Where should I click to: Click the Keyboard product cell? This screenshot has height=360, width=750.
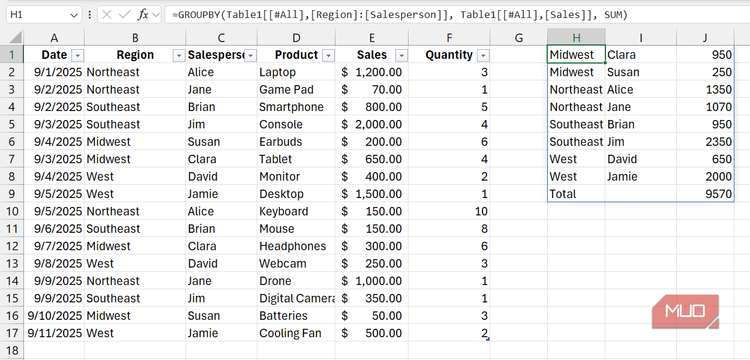(297, 211)
